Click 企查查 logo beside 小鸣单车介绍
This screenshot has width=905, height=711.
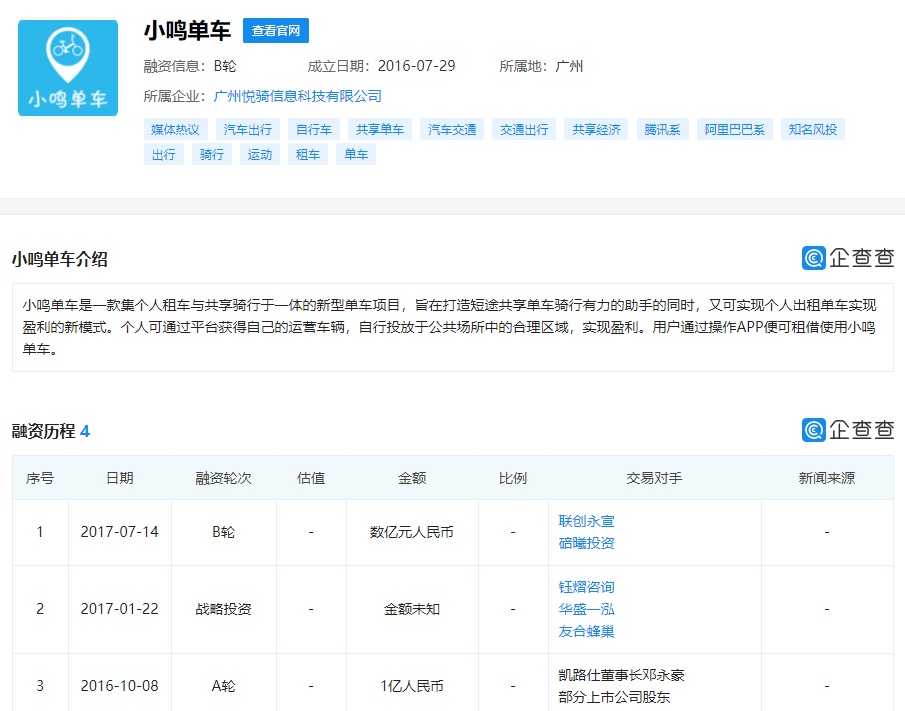point(848,258)
